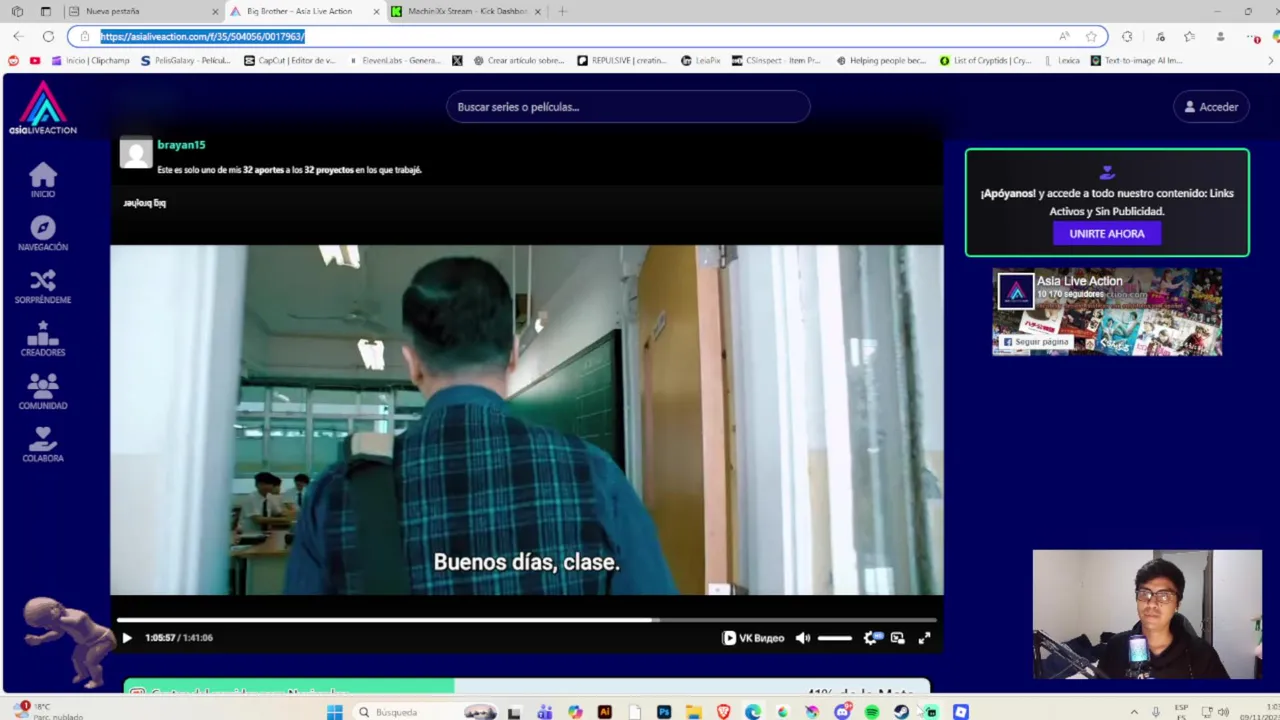This screenshot has height=720, width=1280.
Task: Open Asia Live Action Facebook page banner
Action: click(x=1107, y=312)
